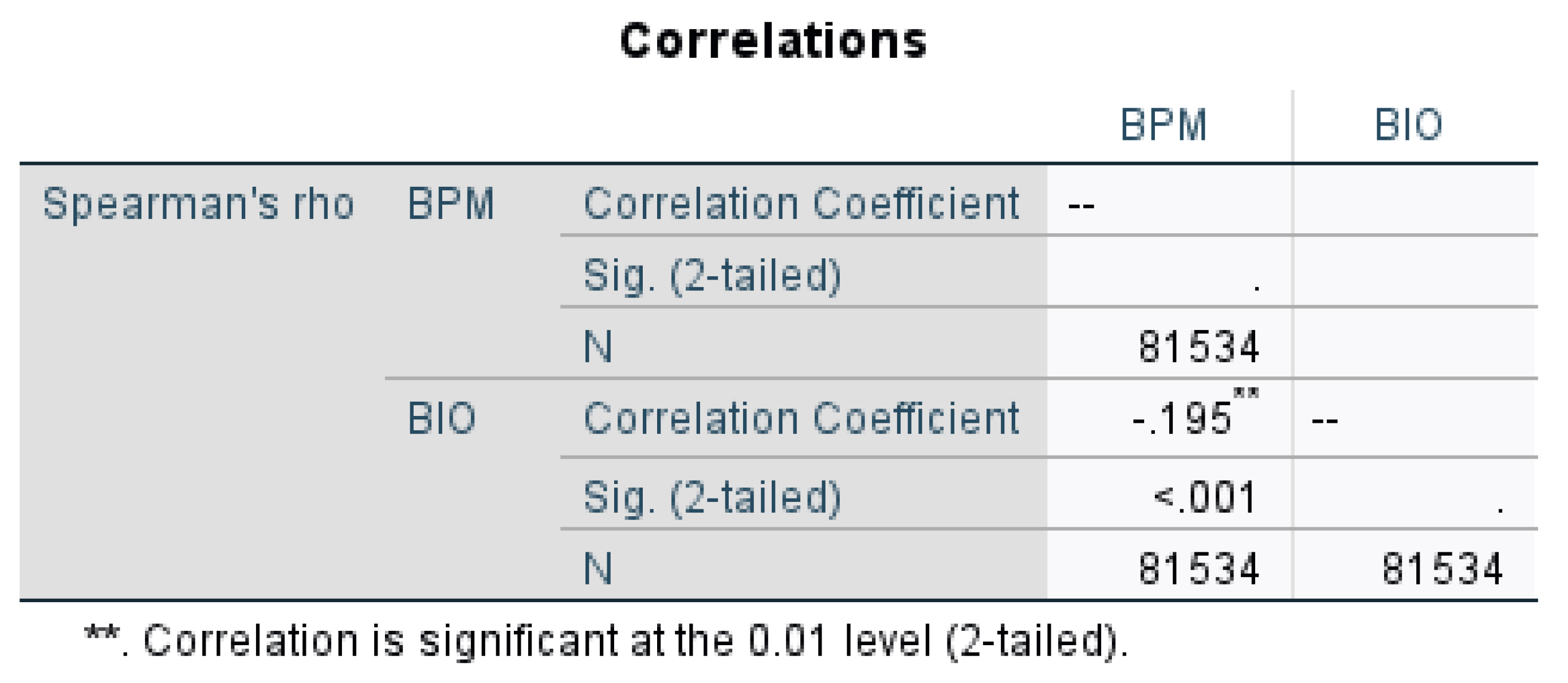This screenshot has width=1568, height=683.
Task: Select the BPM row group label
Action: pos(450,203)
